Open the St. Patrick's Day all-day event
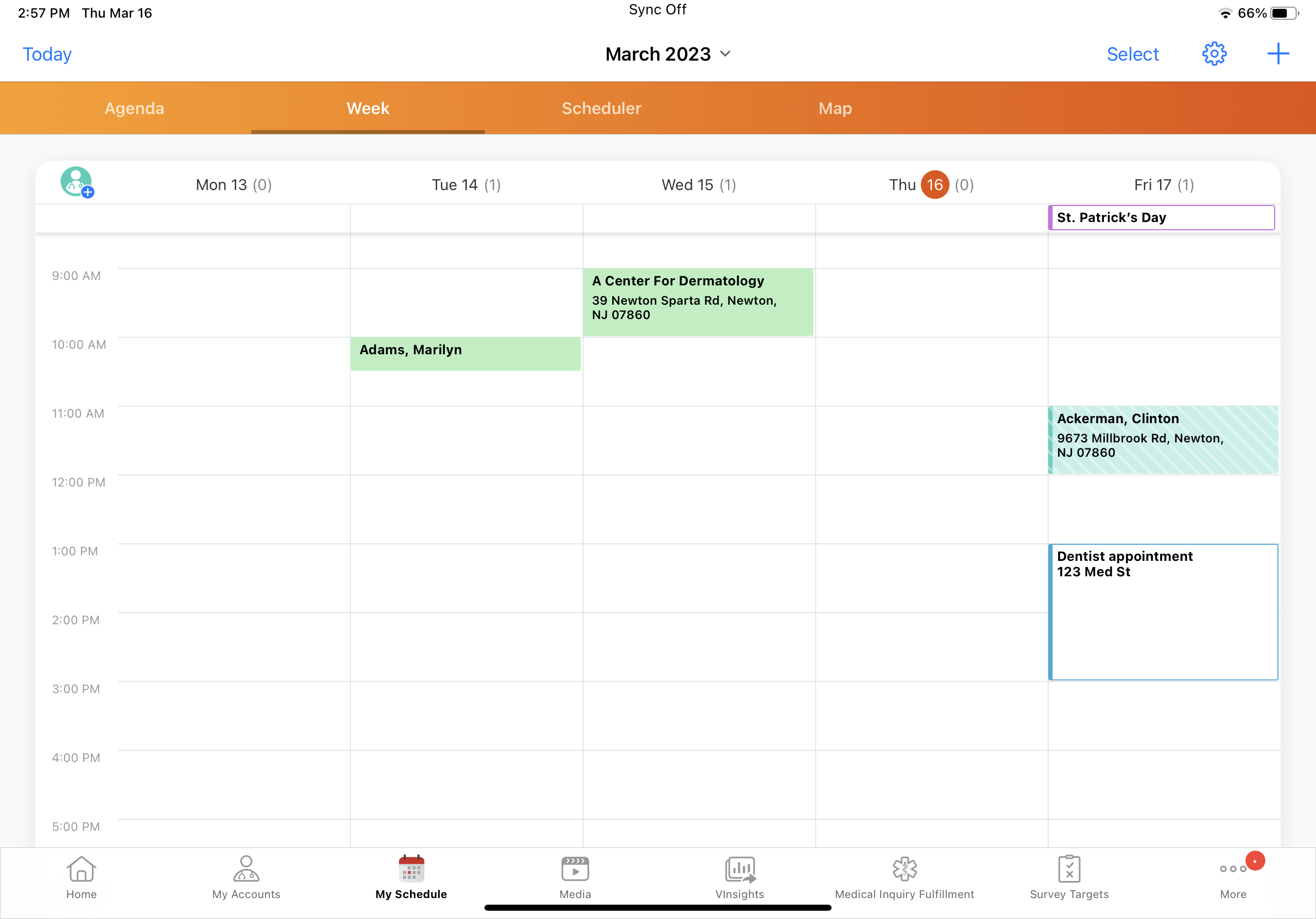This screenshot has height=919, width=1316. [1161, 218]
